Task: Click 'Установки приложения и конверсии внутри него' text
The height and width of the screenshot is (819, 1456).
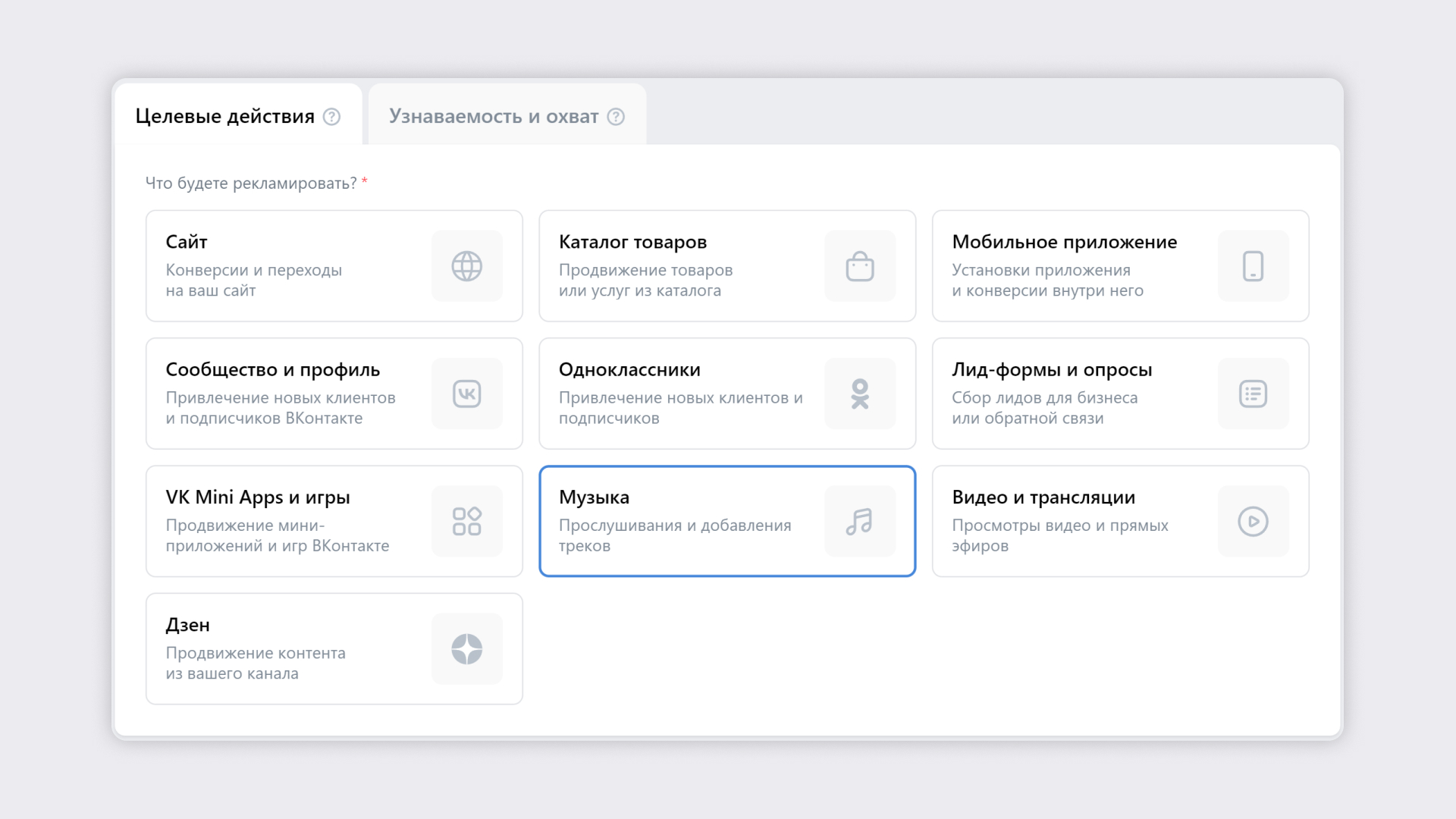Action: coord(1048,281)
